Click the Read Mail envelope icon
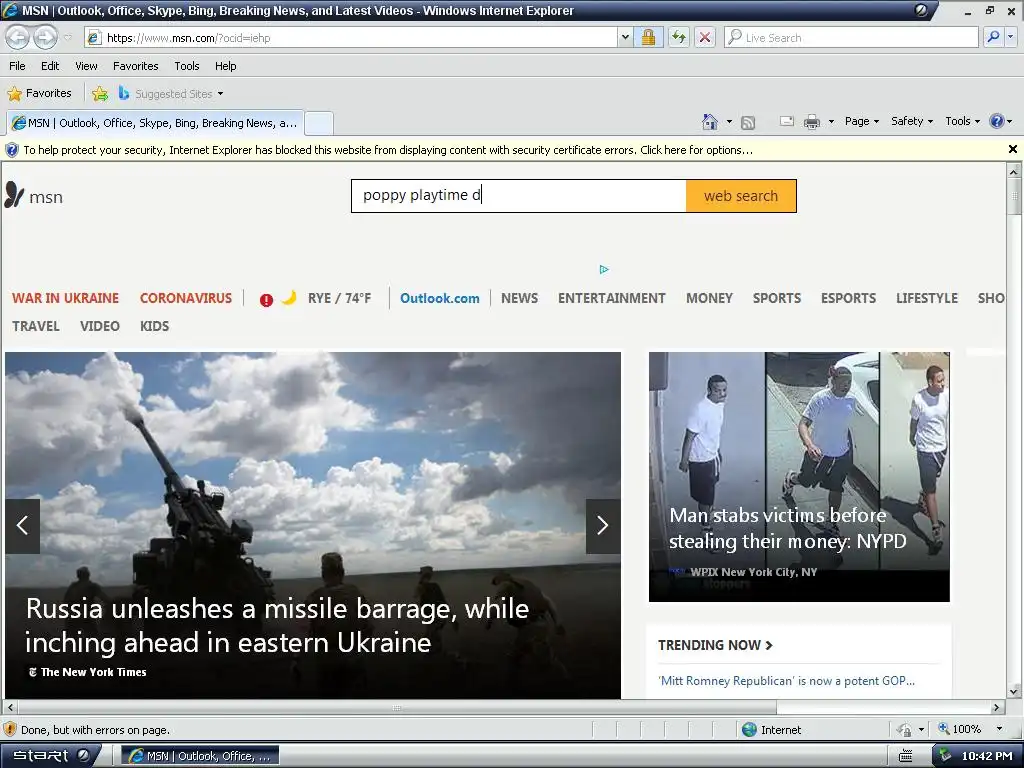This screenshot has width=1024, height=768. pos(787,121)
